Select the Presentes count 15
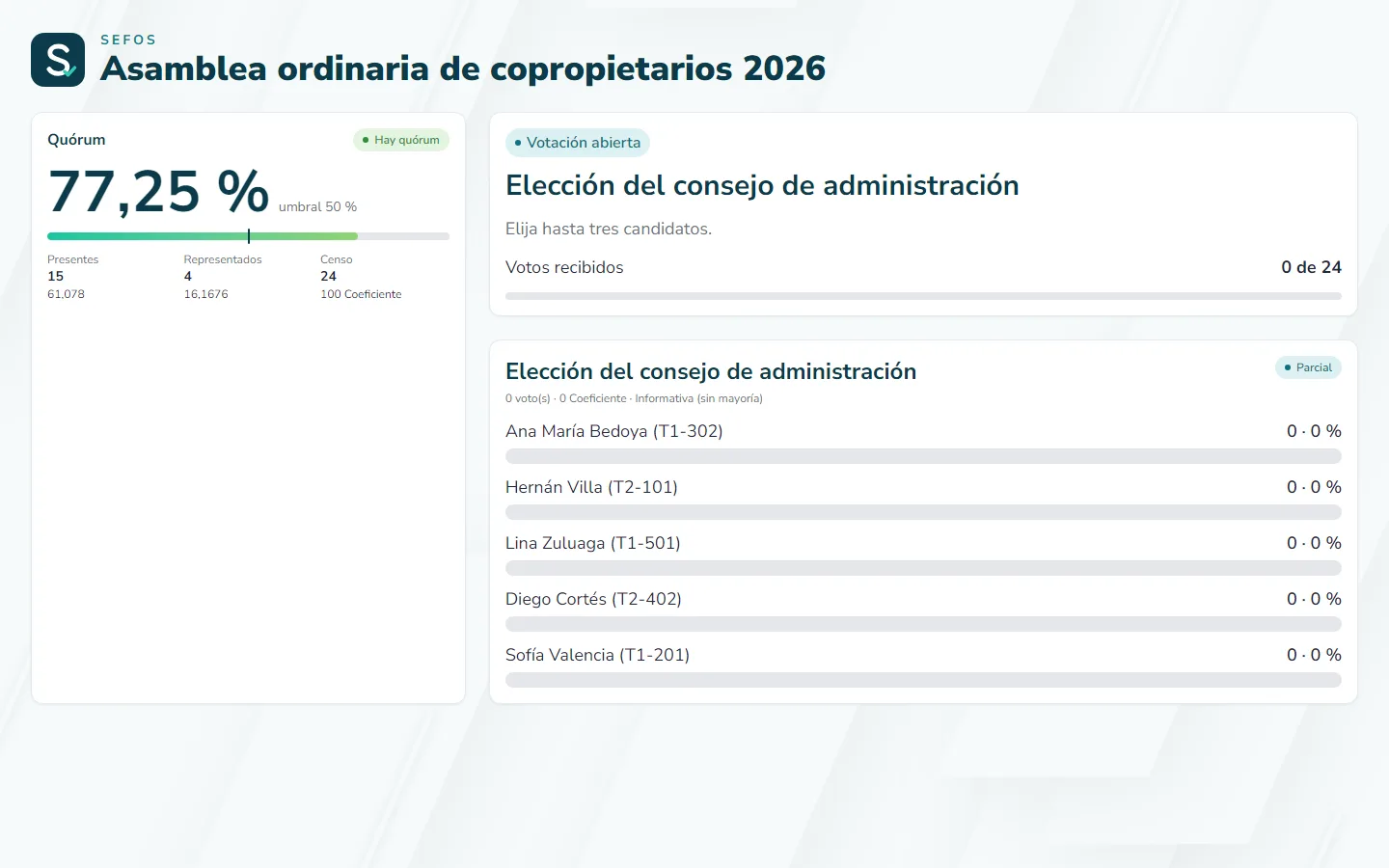The image size is (1389, 868). (56, 276)
